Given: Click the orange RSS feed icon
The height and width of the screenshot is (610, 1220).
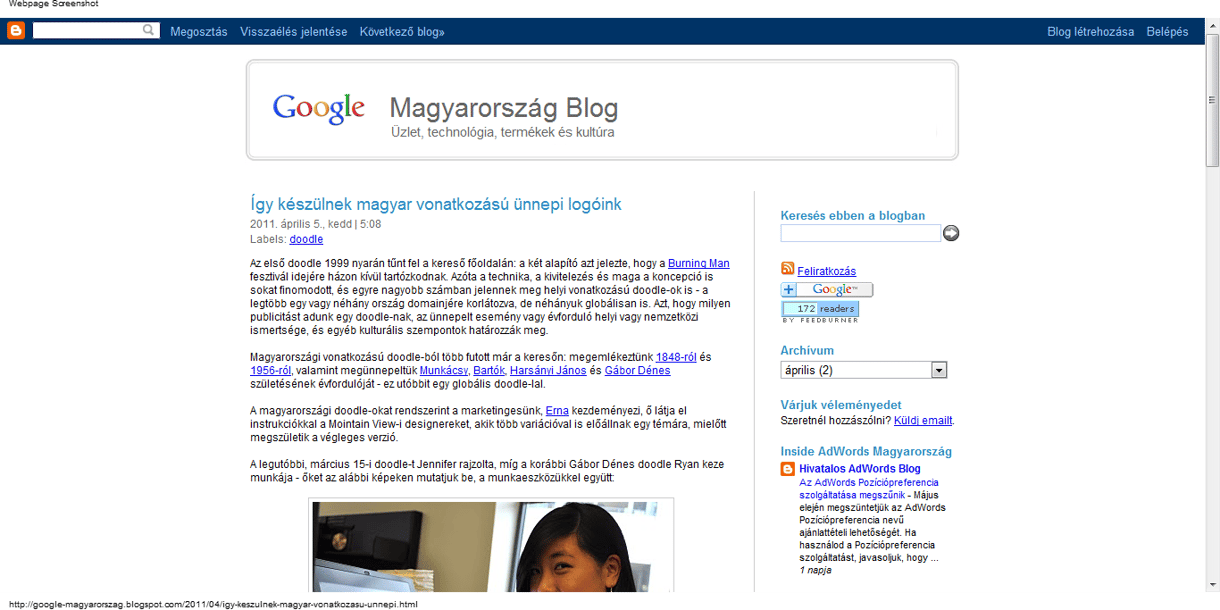Looking at the screenshot, I should 788,269.
